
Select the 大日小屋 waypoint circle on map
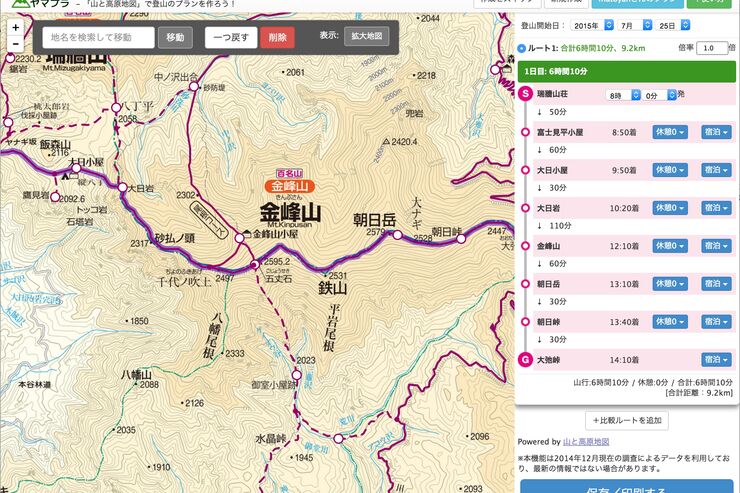(76, 168)
